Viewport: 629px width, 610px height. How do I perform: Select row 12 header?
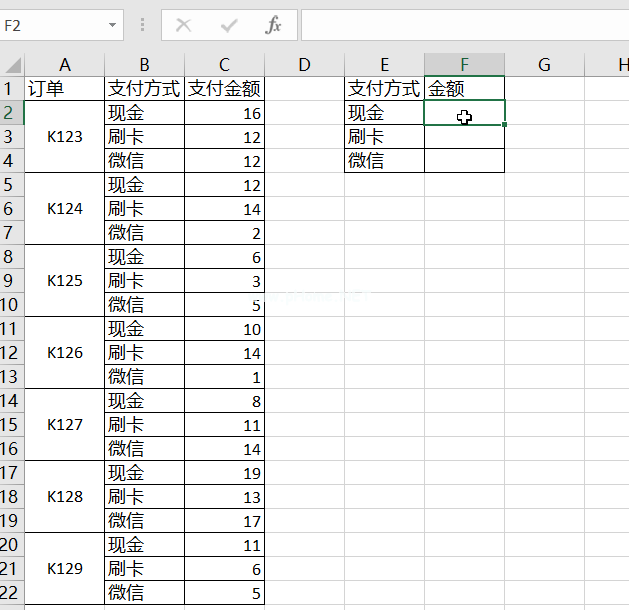click(x=12, y=353)
